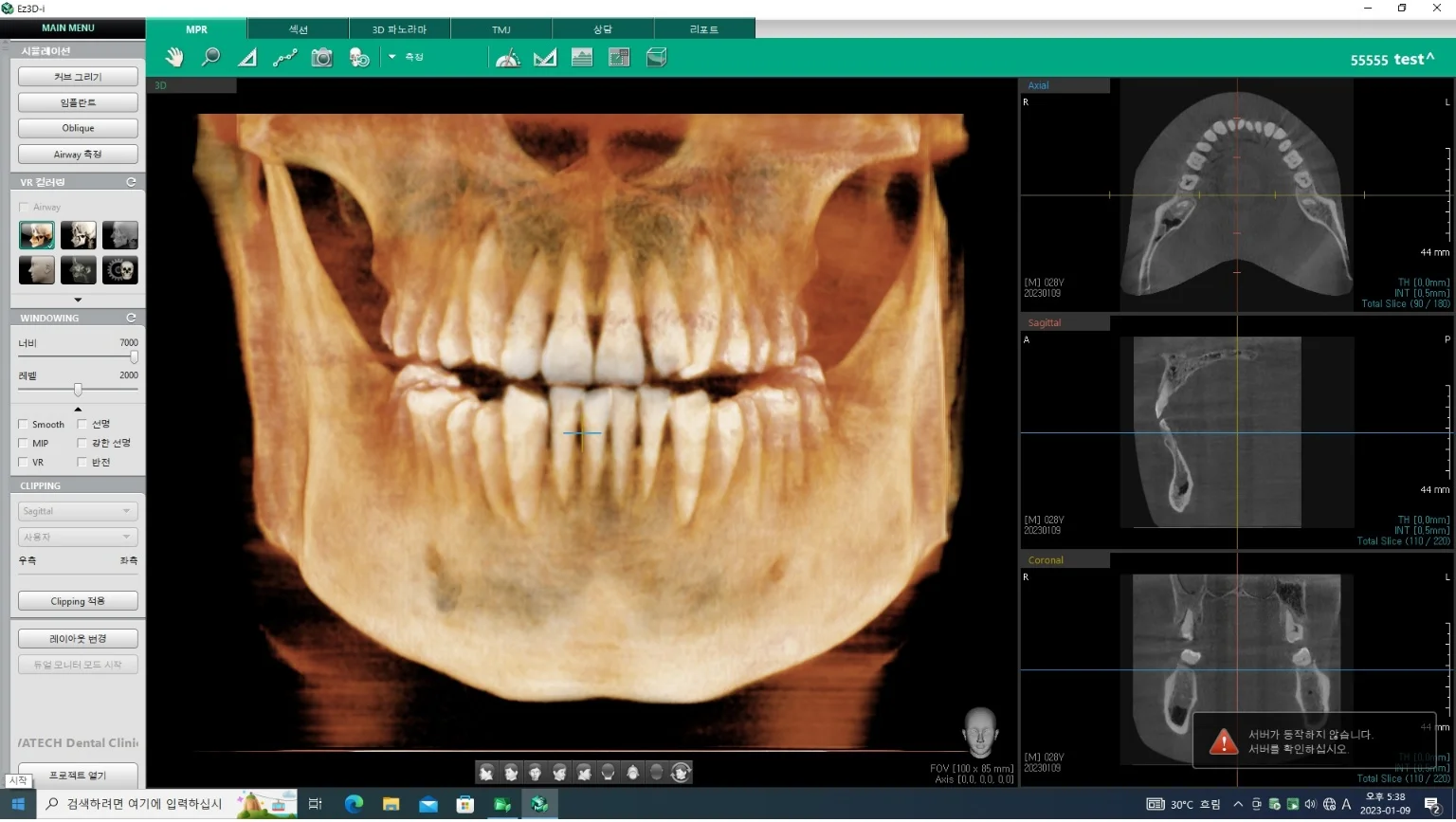Viewport: 1456px width, 822px height.
Task: Click the 프로젝트 열기 button
Action: (78, 775)
